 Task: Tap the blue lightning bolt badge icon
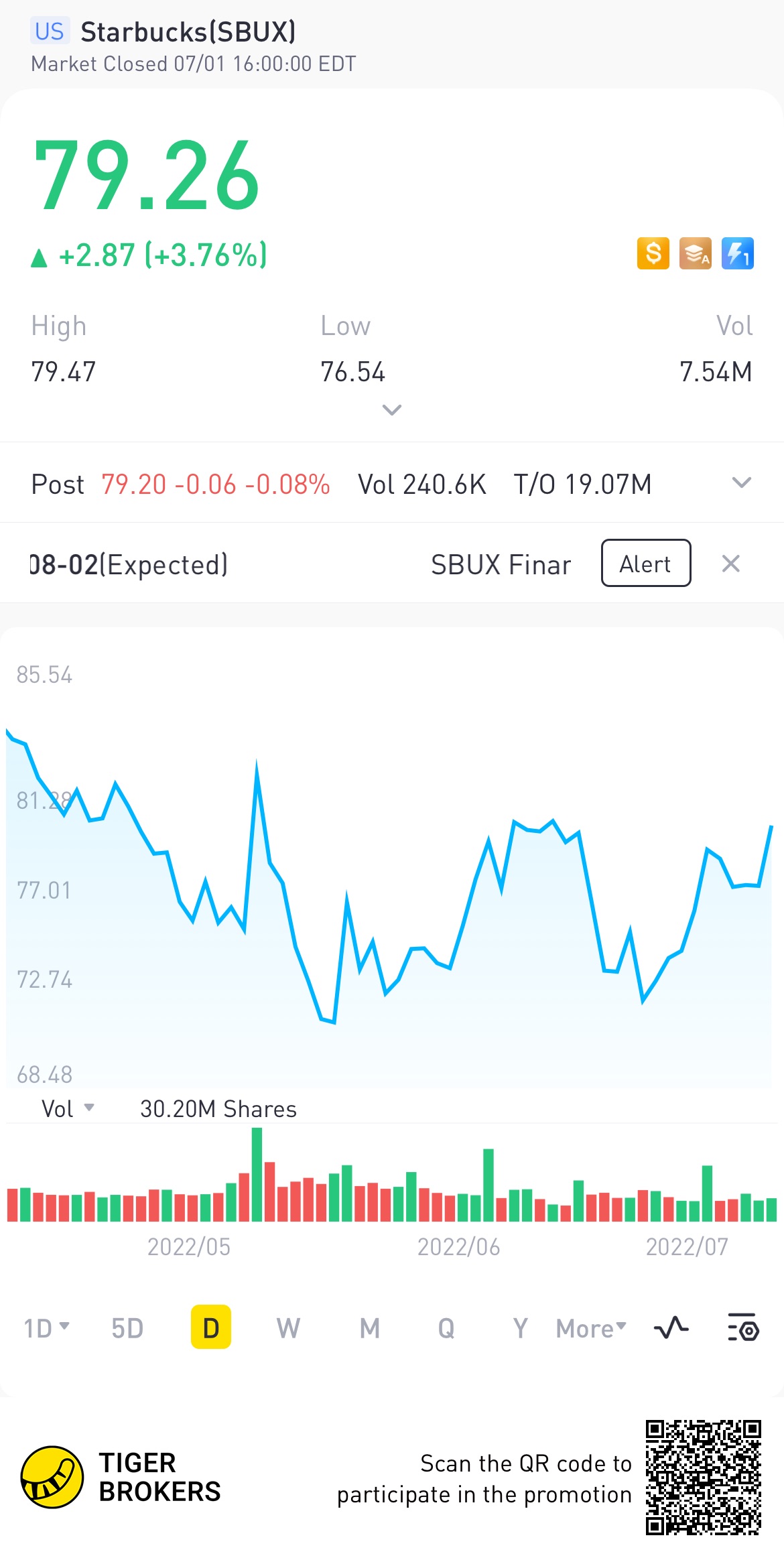(x=737, y=254)
